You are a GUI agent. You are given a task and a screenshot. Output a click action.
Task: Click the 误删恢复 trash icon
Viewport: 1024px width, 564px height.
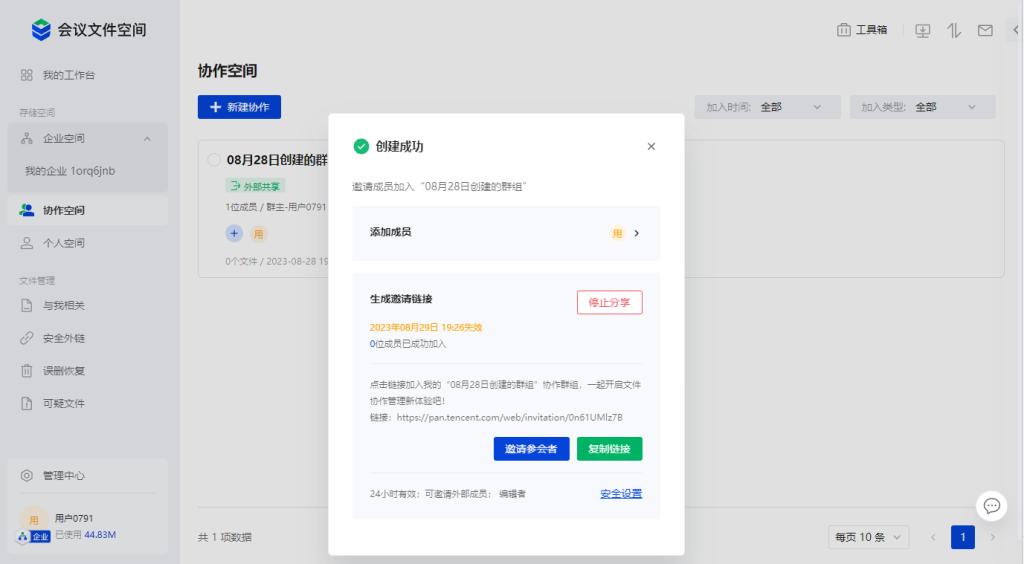click(27, 371)
